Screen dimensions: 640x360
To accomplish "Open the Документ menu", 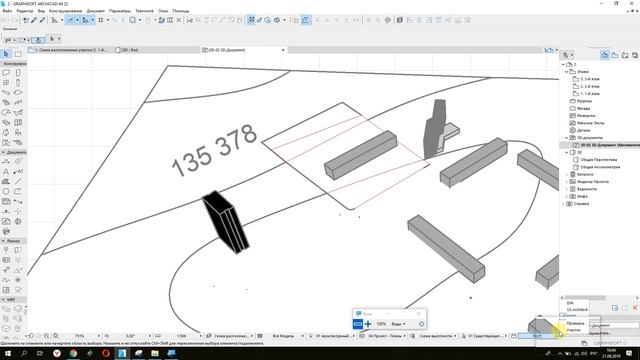I will 96,11.
